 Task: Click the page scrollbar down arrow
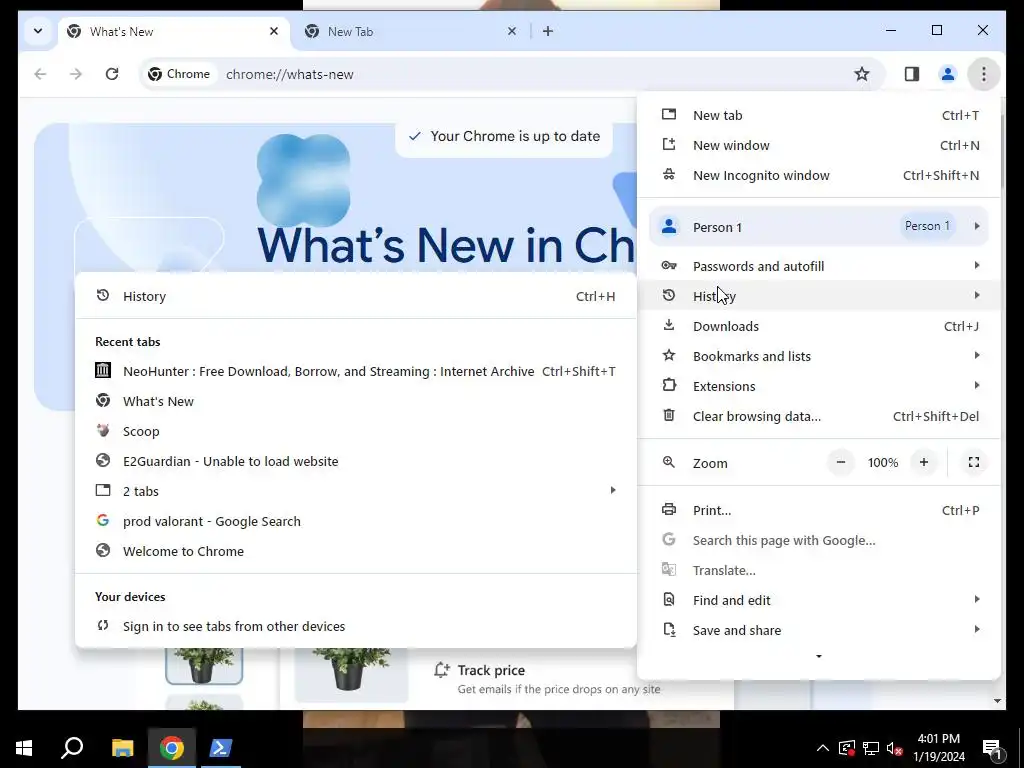coord(997,701)
